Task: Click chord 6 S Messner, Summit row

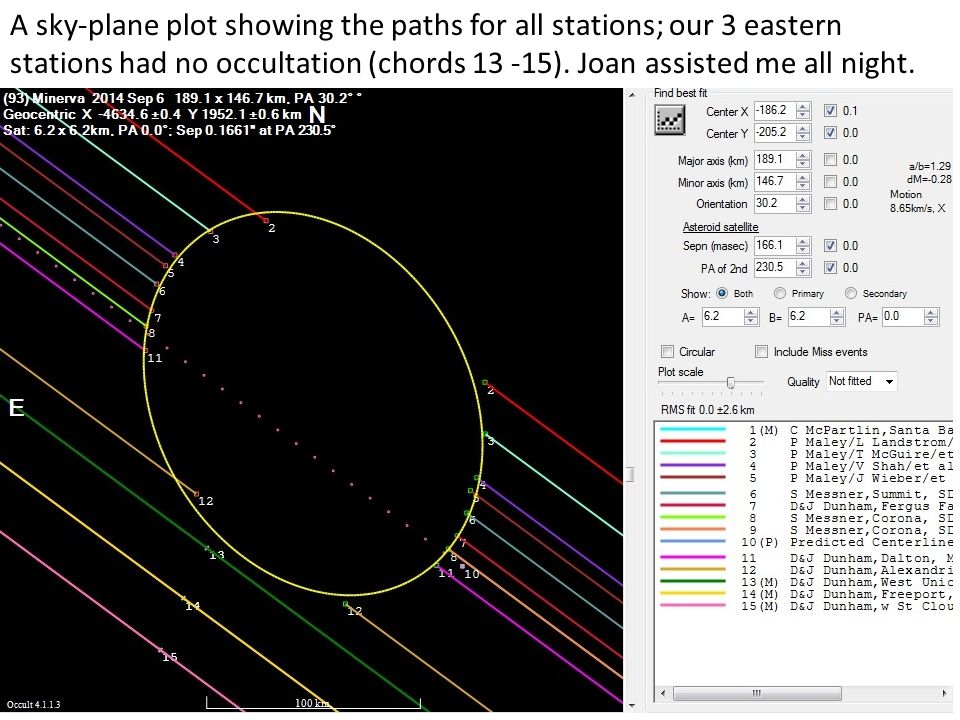Action: [806, 494]
